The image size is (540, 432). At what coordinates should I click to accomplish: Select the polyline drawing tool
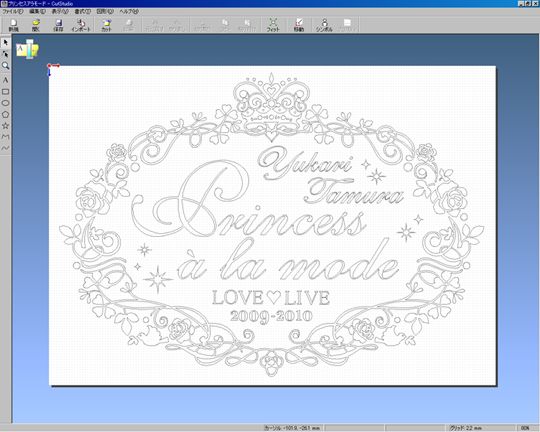click(6, 137)
